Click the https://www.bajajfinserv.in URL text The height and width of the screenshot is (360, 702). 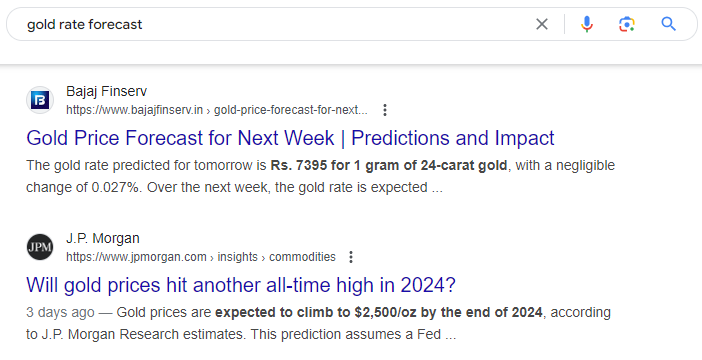pyautogui.click(x=134, y=110)
